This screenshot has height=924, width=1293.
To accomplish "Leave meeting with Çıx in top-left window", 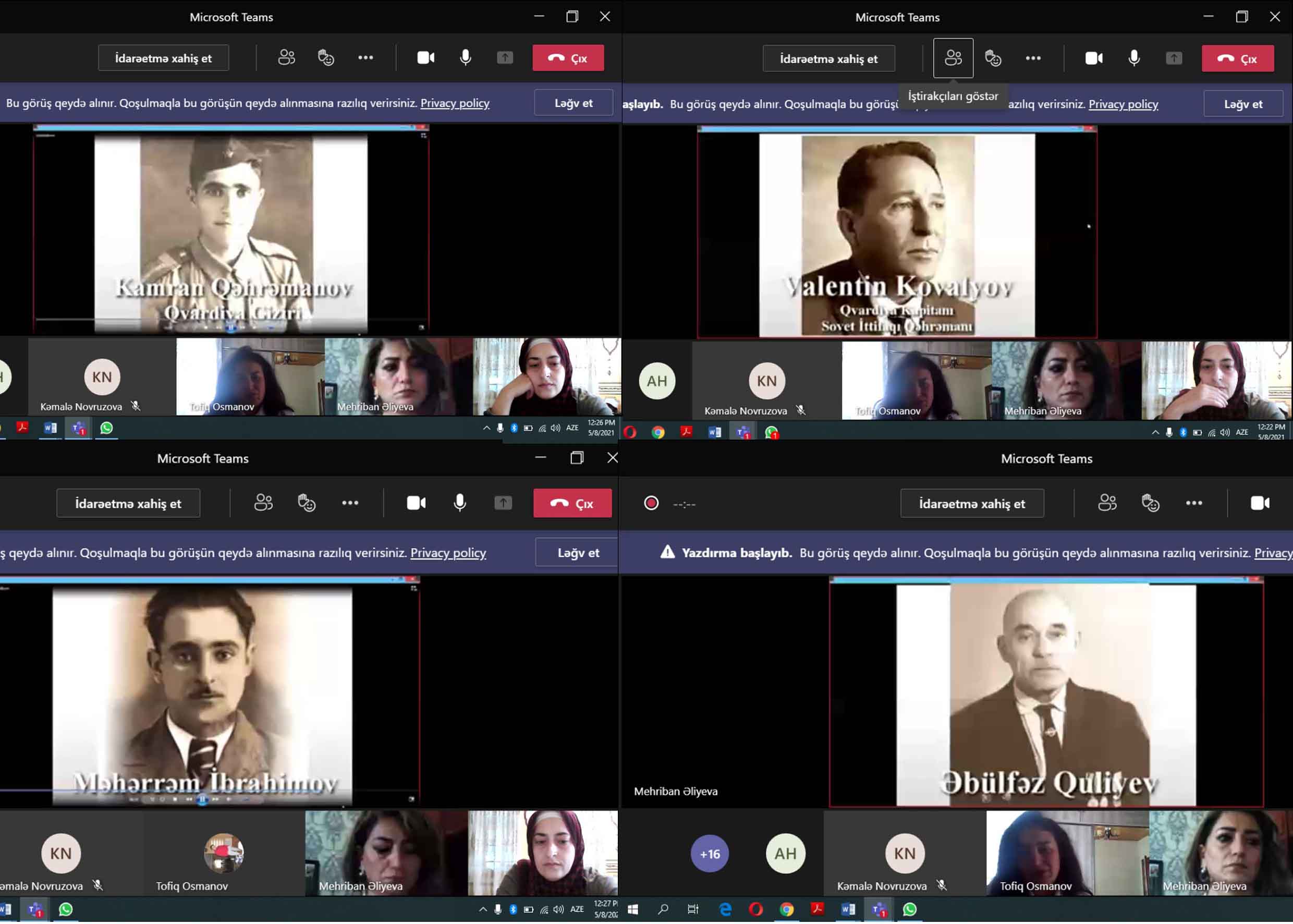I will click(x=568, y=58).
